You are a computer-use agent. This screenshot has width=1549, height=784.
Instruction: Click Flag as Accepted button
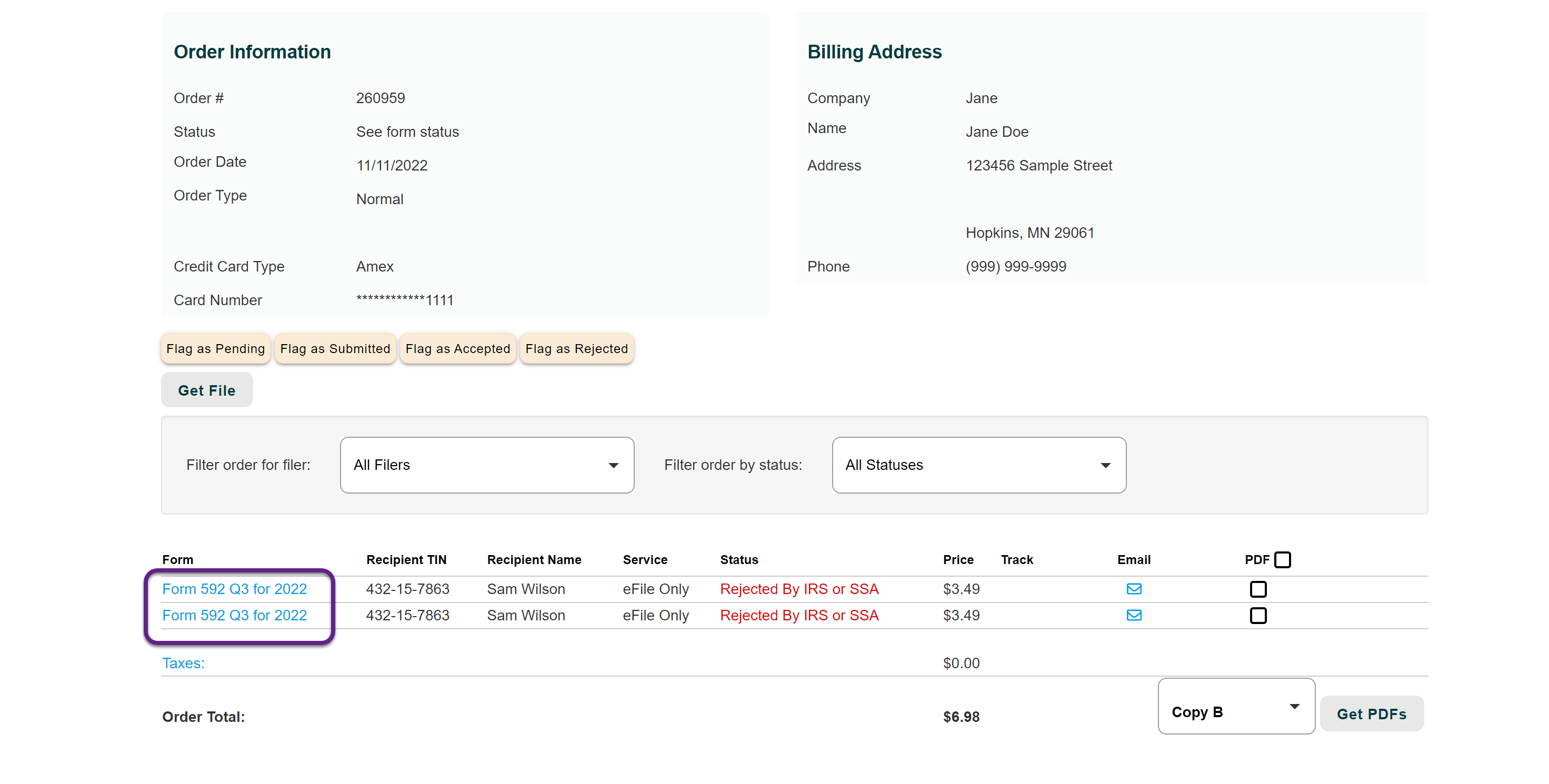pos(457,349)
